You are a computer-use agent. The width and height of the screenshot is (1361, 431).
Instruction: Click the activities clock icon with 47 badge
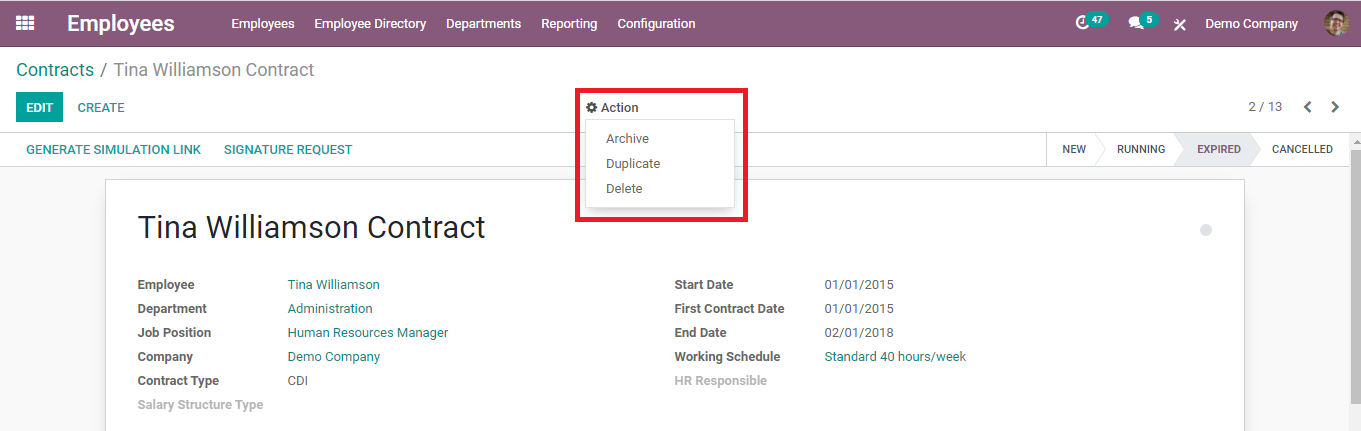coord(1082,23)
